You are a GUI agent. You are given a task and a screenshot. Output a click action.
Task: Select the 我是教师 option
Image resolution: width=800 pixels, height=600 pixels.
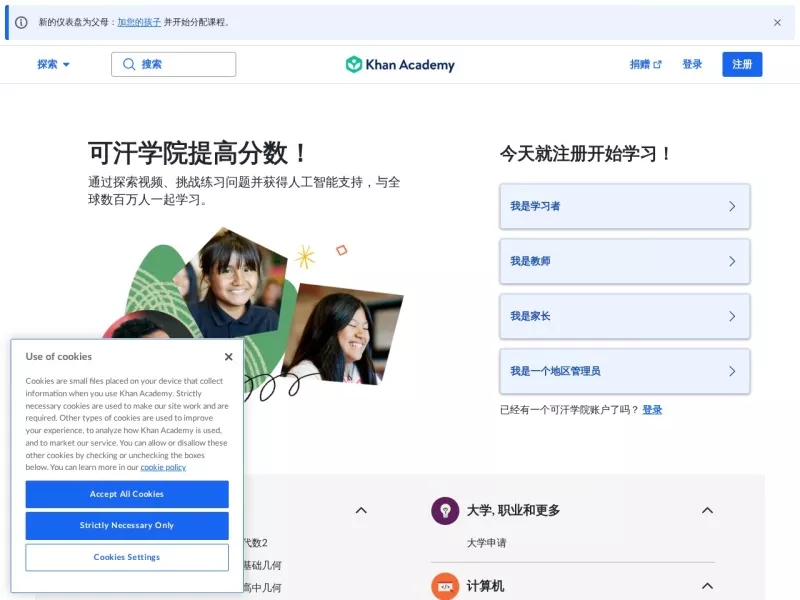624,261
